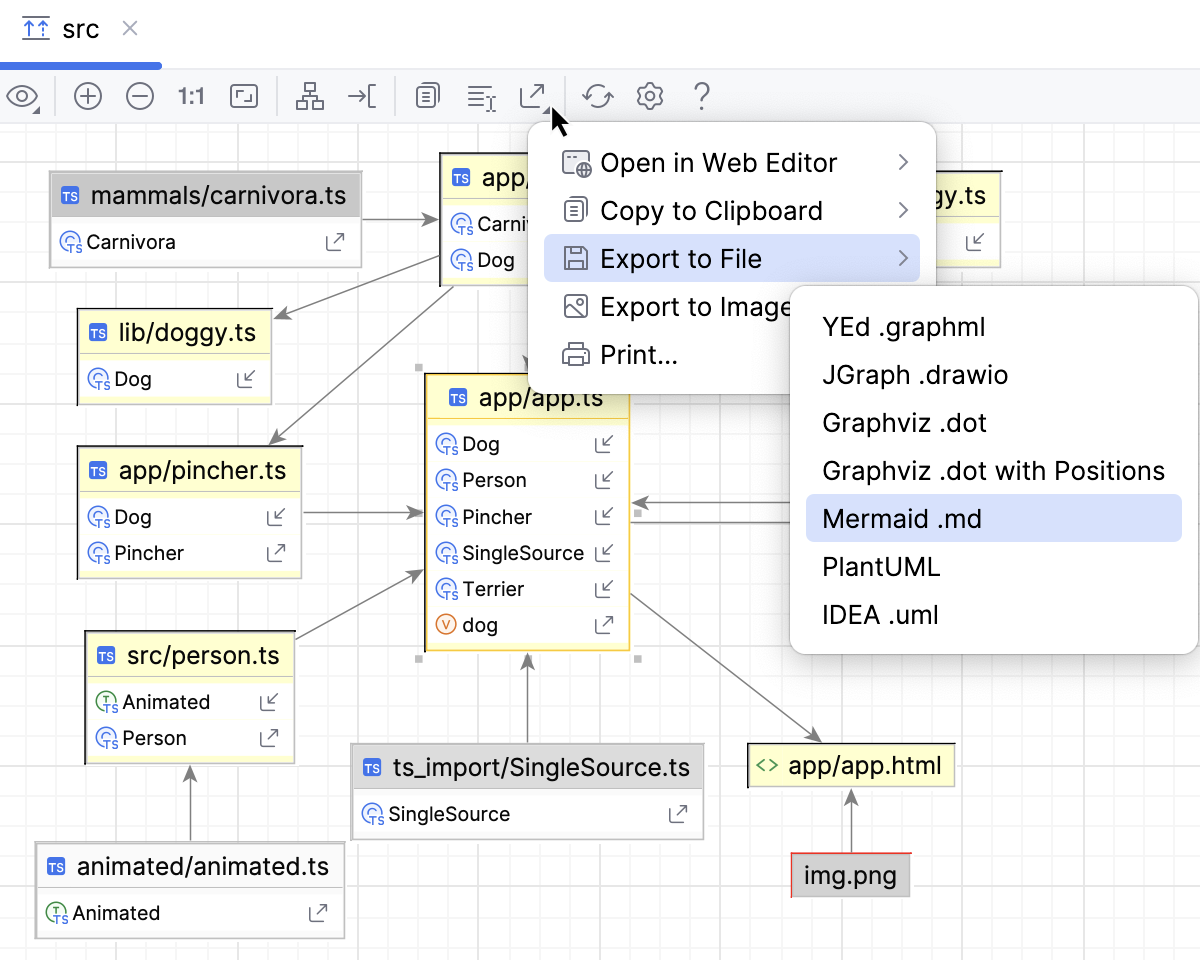Refresh the diagram data
Viewport: 1200px width, 960px height.
pos(598,97)
